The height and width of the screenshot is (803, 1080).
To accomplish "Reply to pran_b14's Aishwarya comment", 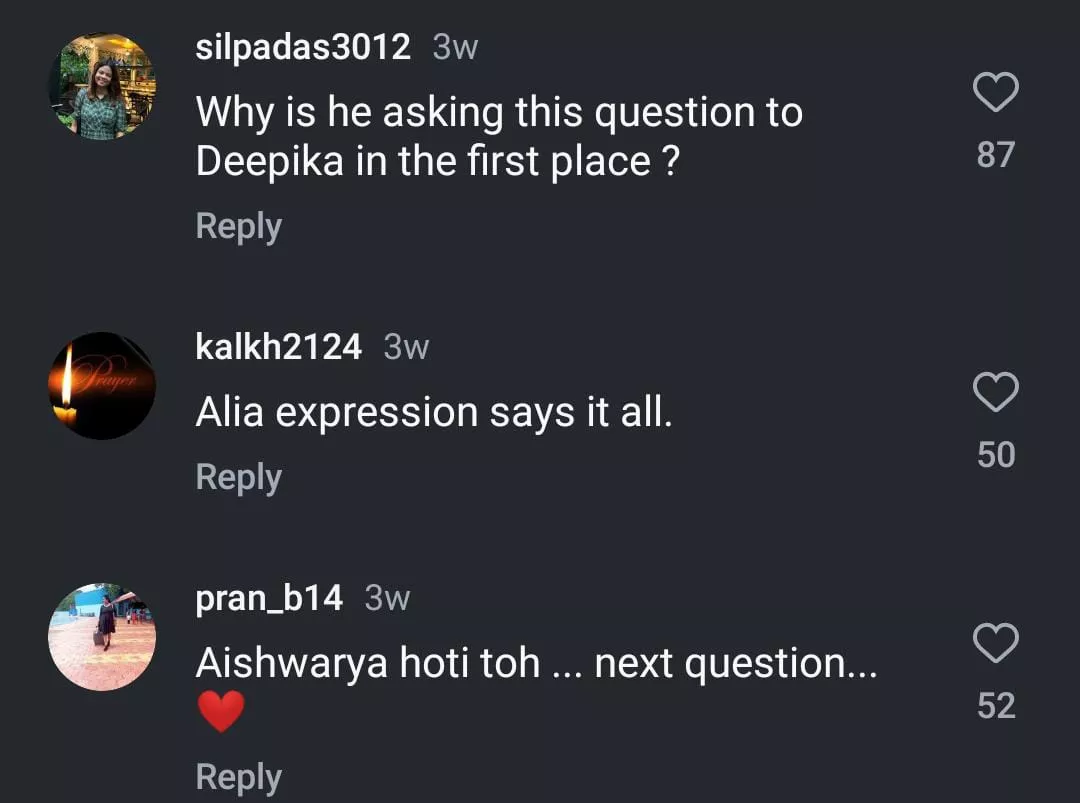I will (x=238, y=777).
